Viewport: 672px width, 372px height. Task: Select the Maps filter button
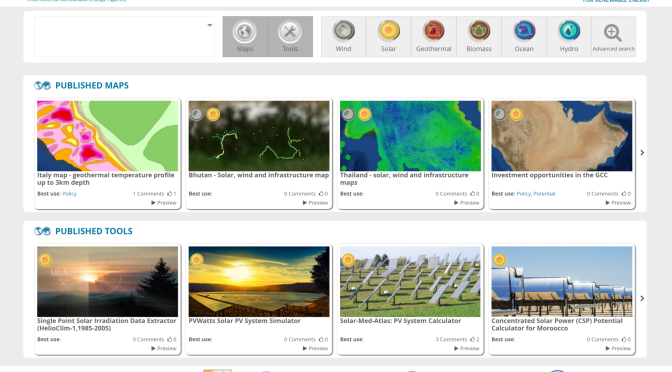245,36
